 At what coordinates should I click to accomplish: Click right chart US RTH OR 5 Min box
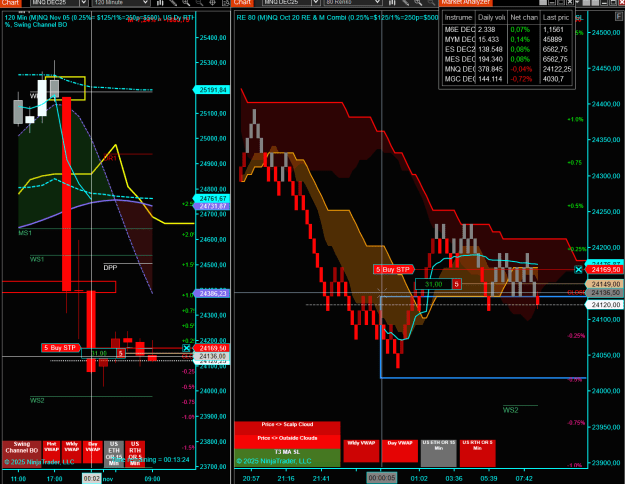click(x=477, y=453)
